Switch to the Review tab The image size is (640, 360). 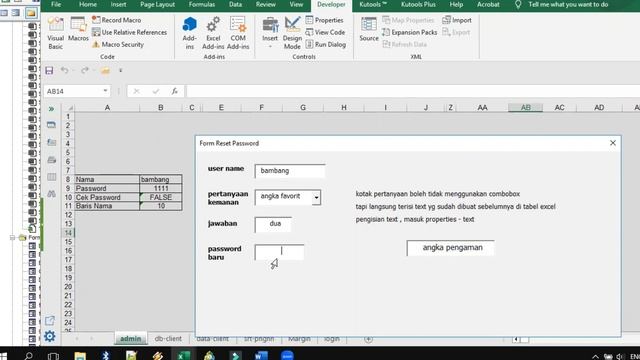(x=266, y=4)
